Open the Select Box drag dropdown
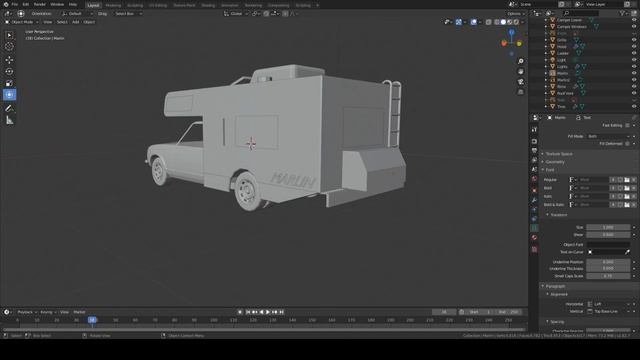Viewport: 640px width, 360px height. coord(128,13)
